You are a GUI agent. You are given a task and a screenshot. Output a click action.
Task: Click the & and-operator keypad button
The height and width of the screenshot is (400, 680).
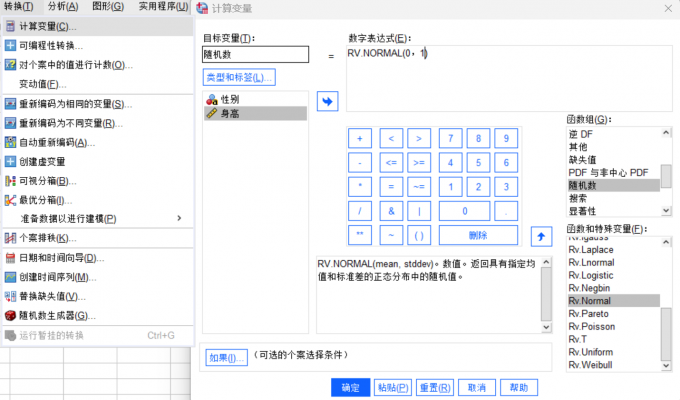click(391, 211)
